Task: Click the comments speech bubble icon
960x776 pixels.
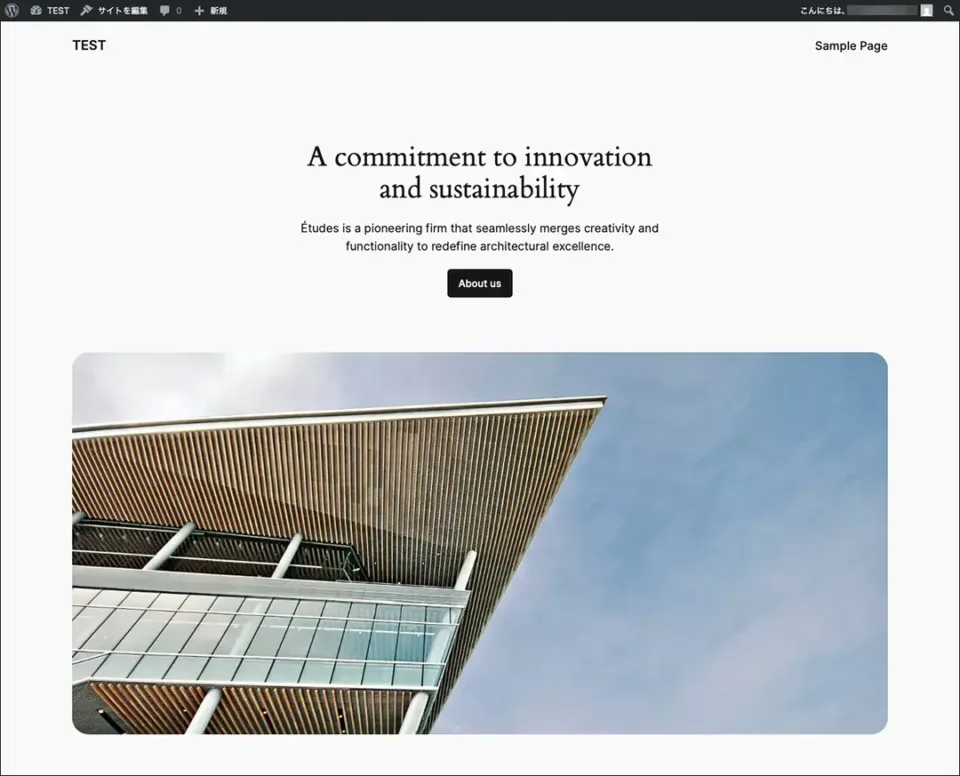Action: [x=164, y=10]
